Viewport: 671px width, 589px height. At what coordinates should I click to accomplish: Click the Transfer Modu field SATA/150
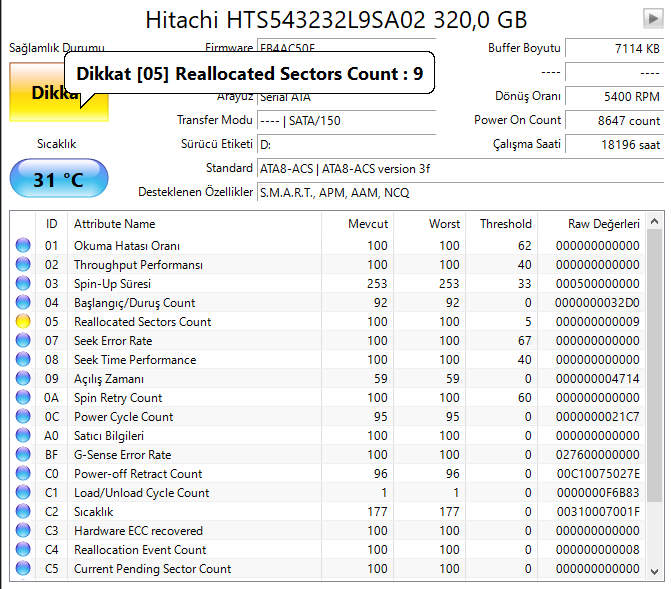[346, 120]
